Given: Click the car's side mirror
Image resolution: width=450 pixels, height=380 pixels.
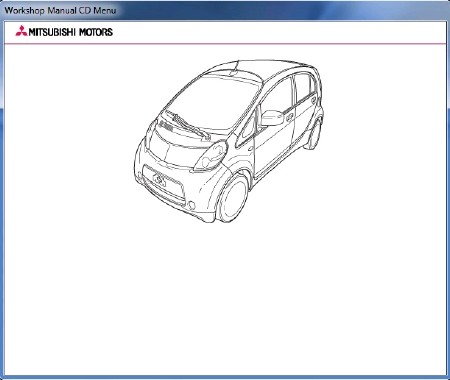Looking at the screenshot, I should pos(272,118).
